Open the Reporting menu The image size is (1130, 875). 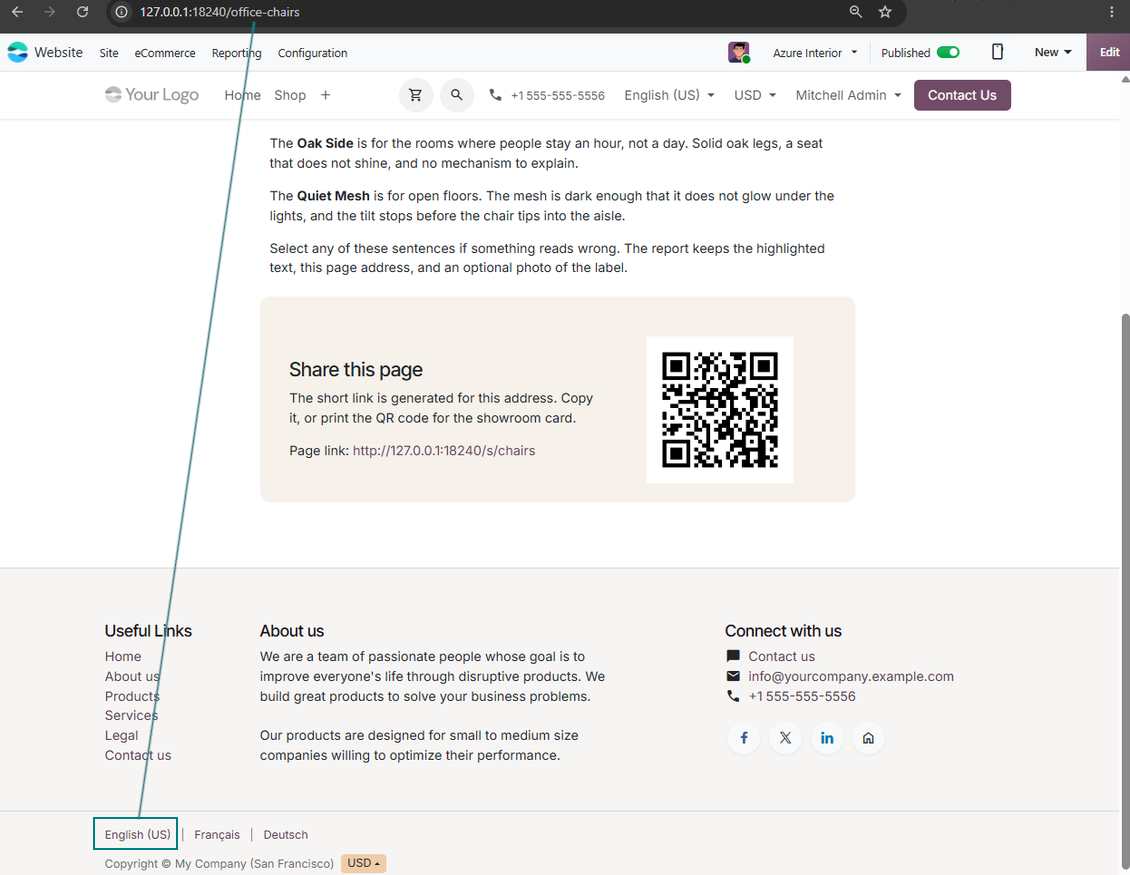[236, 53]
